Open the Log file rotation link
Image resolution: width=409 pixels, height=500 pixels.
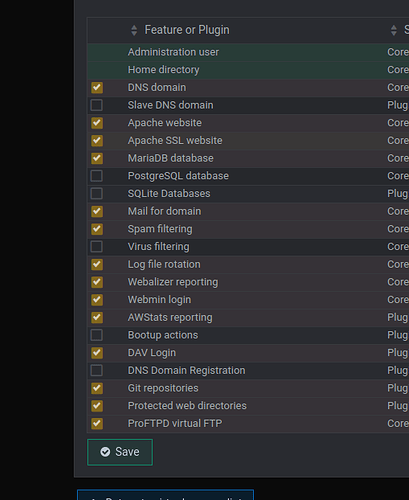pyautogui.click(x=164, y=264)
